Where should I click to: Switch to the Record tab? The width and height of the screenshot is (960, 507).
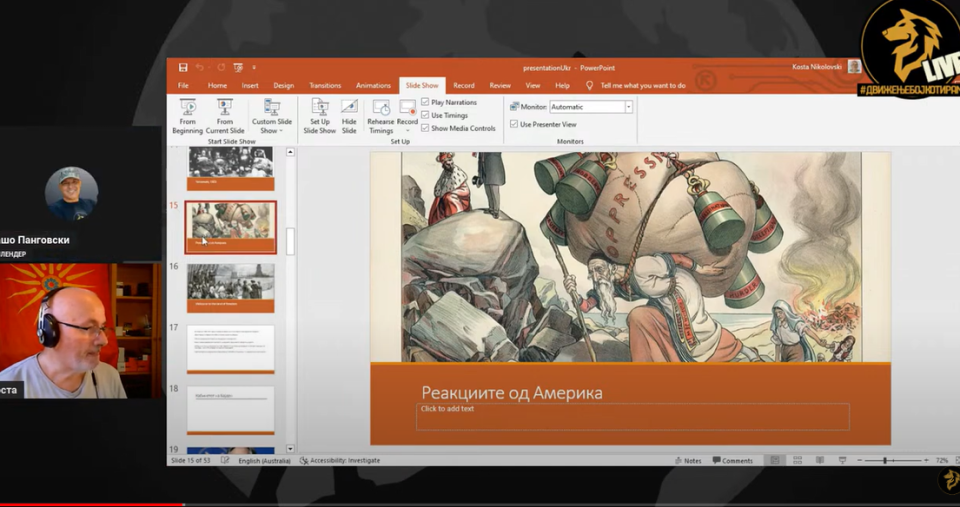(x=463, y=86)
